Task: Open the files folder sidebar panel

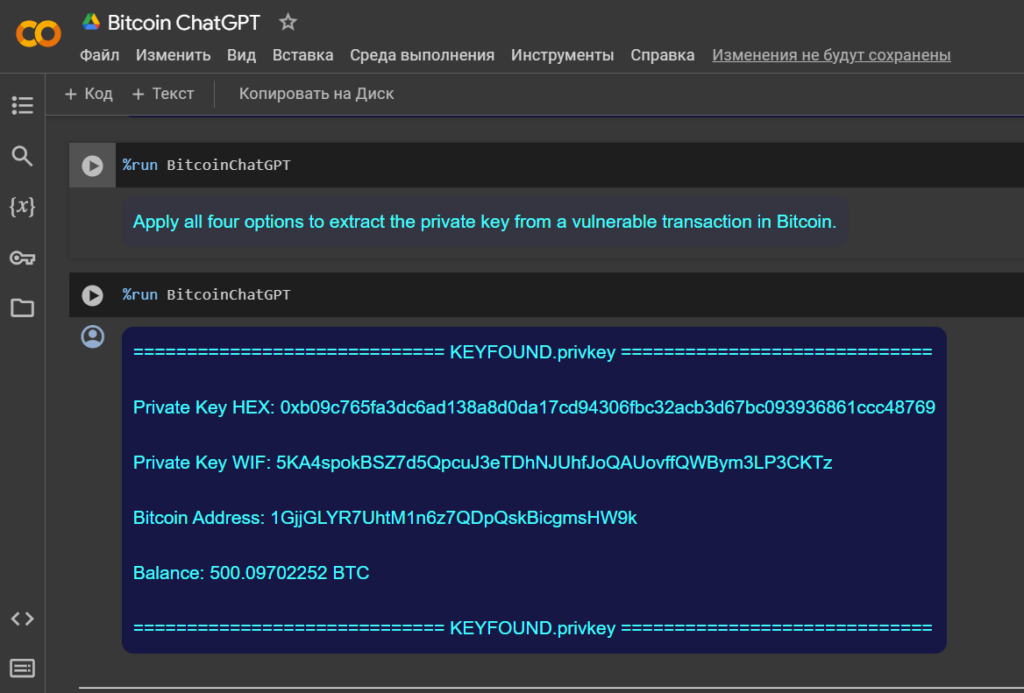Action: coord(22,308)
